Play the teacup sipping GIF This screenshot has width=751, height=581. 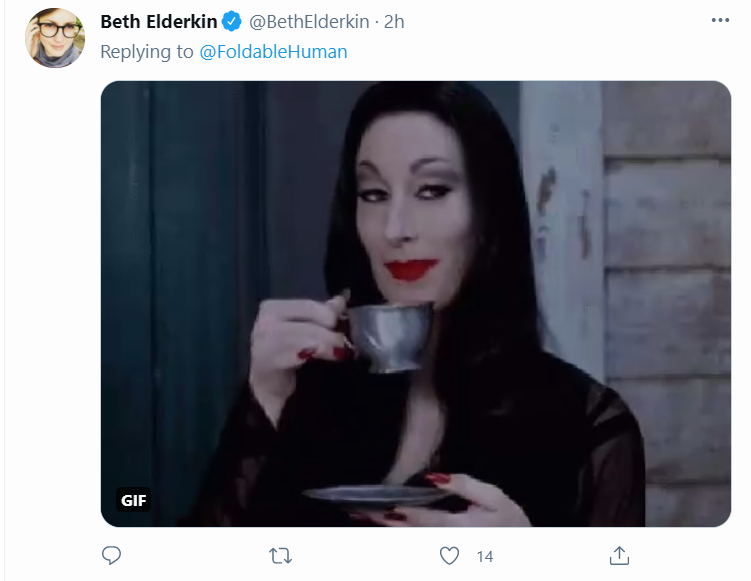click(416, 304)
